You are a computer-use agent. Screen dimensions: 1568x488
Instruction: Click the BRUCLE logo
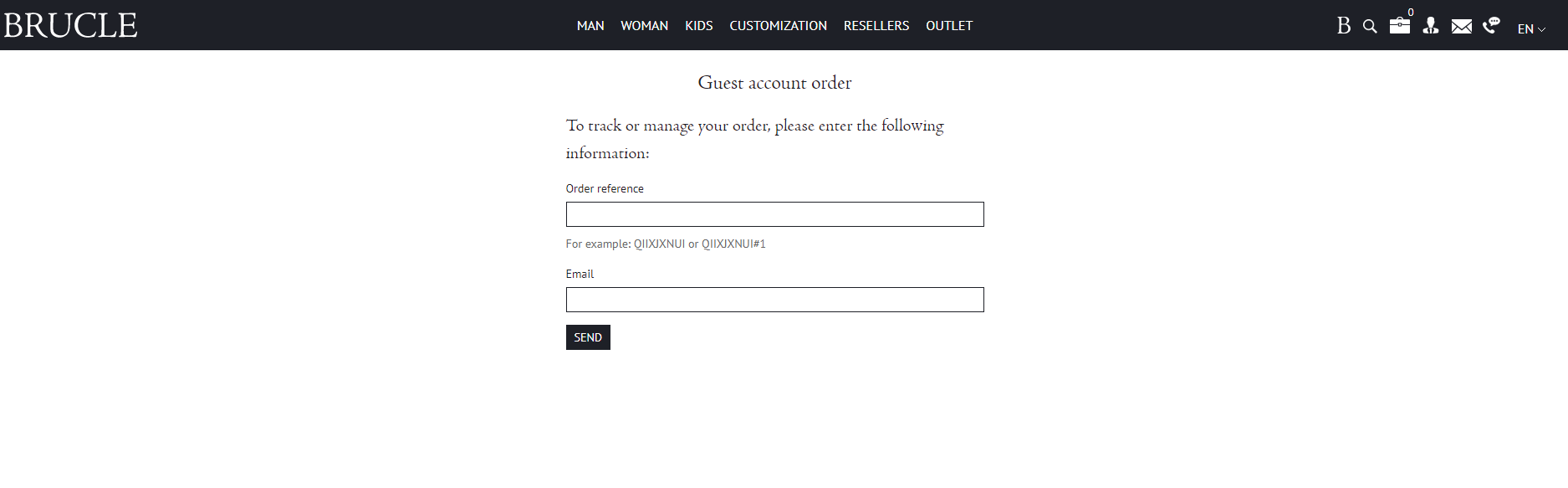pos(70,25)
